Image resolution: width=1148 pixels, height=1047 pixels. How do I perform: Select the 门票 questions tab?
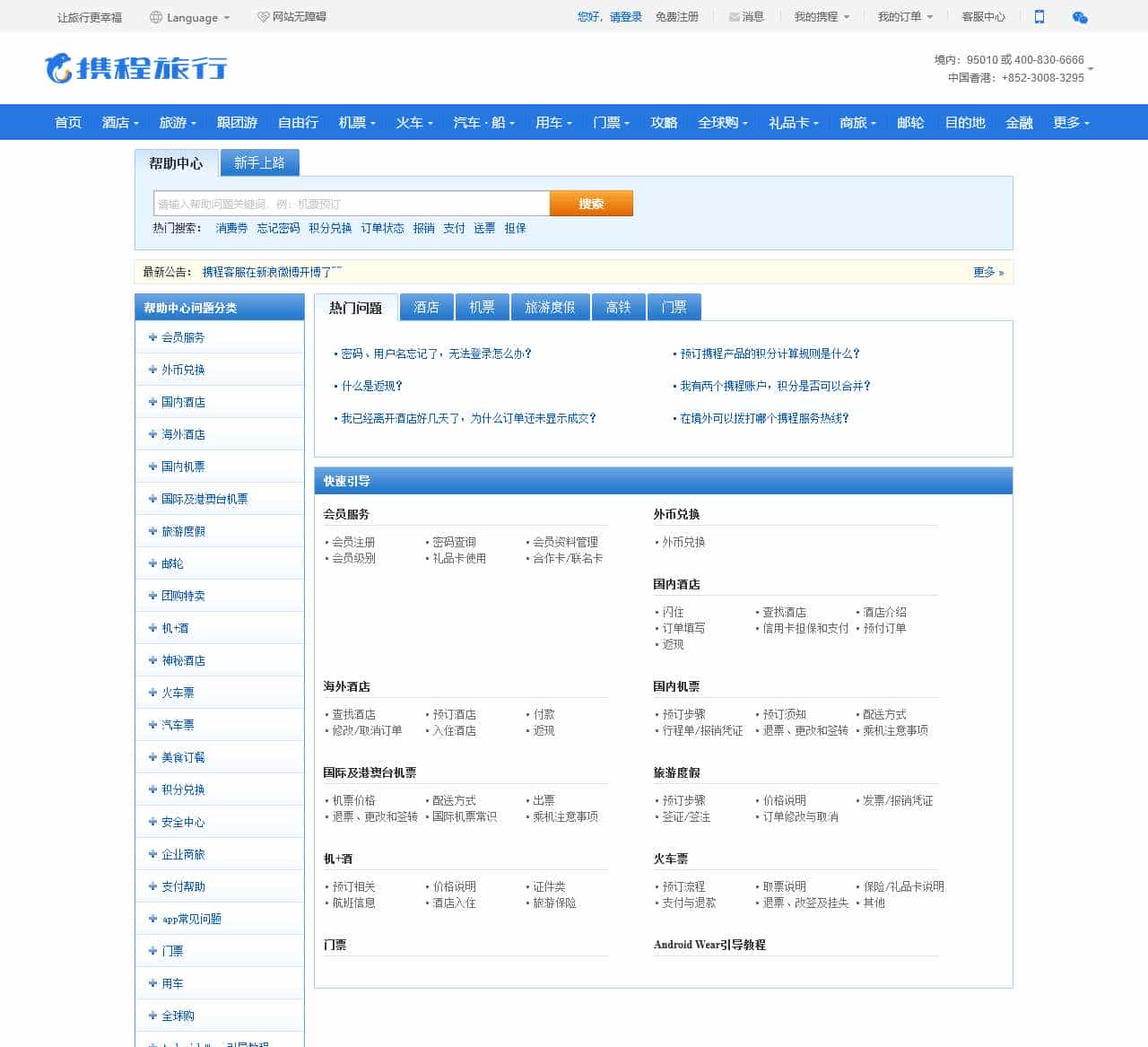click(x=674, y=307)
